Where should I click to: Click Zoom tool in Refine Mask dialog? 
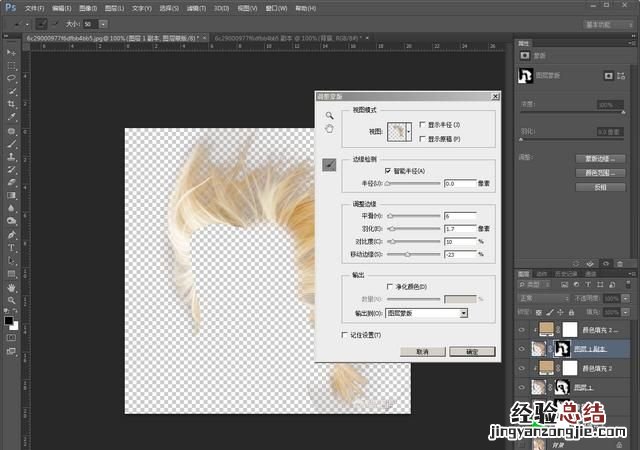pos(329,116)
